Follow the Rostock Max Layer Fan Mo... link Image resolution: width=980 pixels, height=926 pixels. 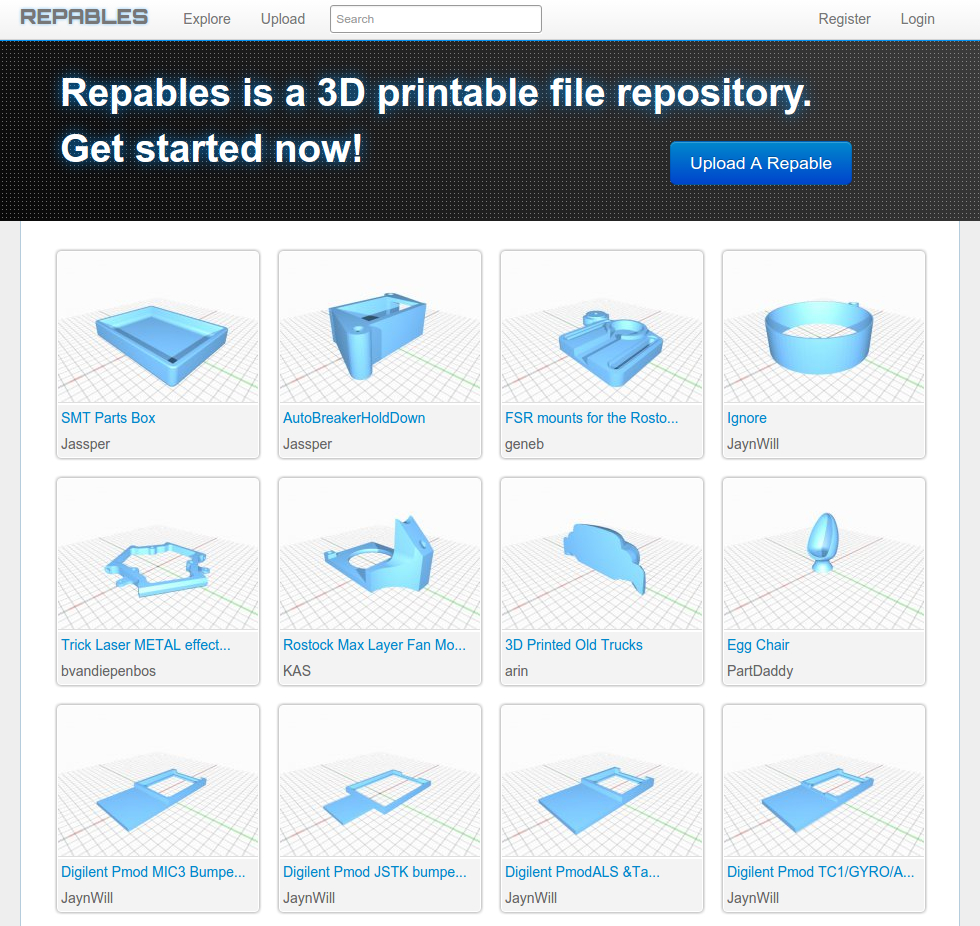(x=374, y=645)
